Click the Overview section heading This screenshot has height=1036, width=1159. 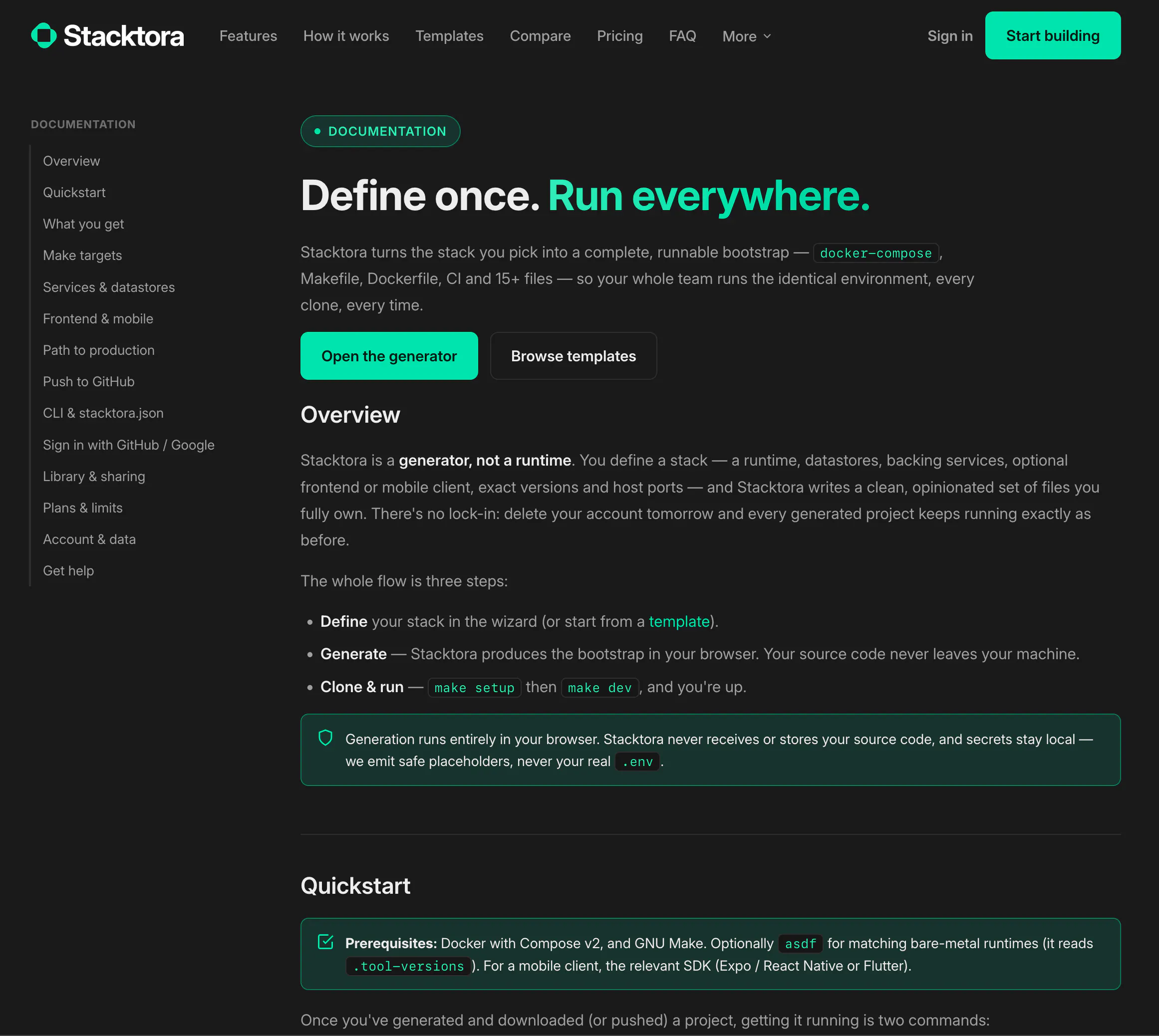coord(351,415)
